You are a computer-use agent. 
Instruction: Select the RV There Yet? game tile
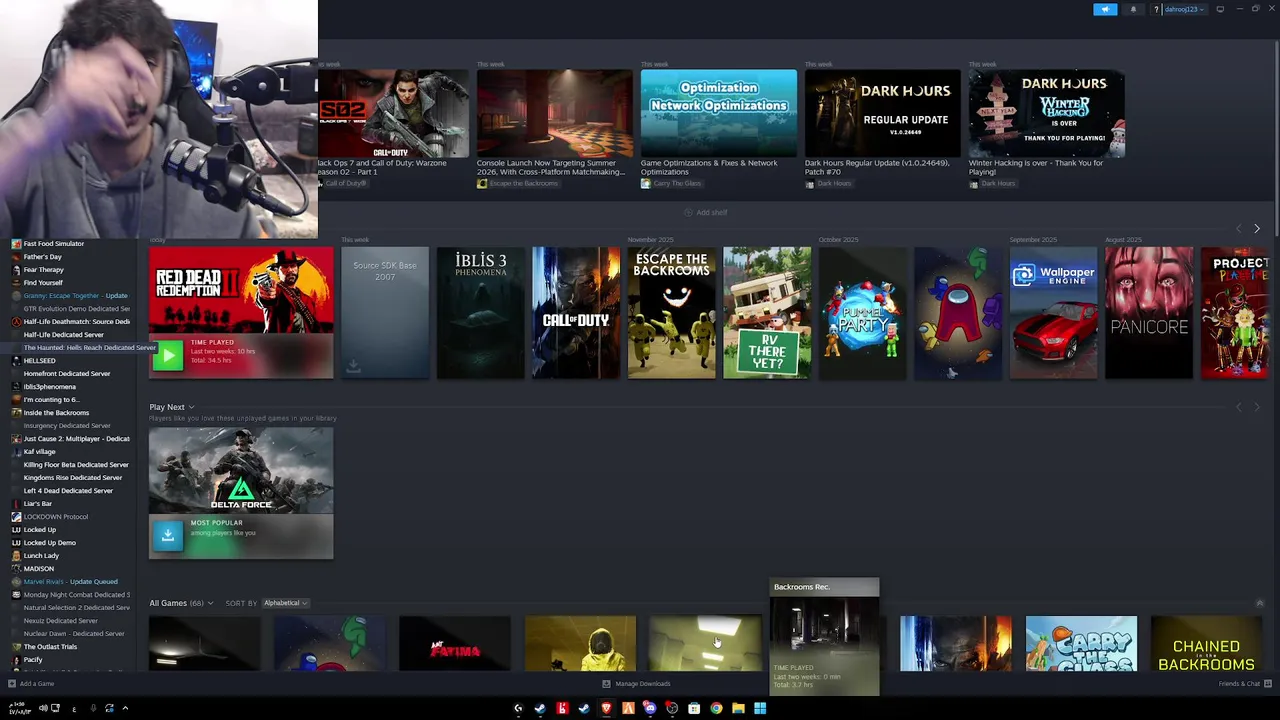coord(767,313)
